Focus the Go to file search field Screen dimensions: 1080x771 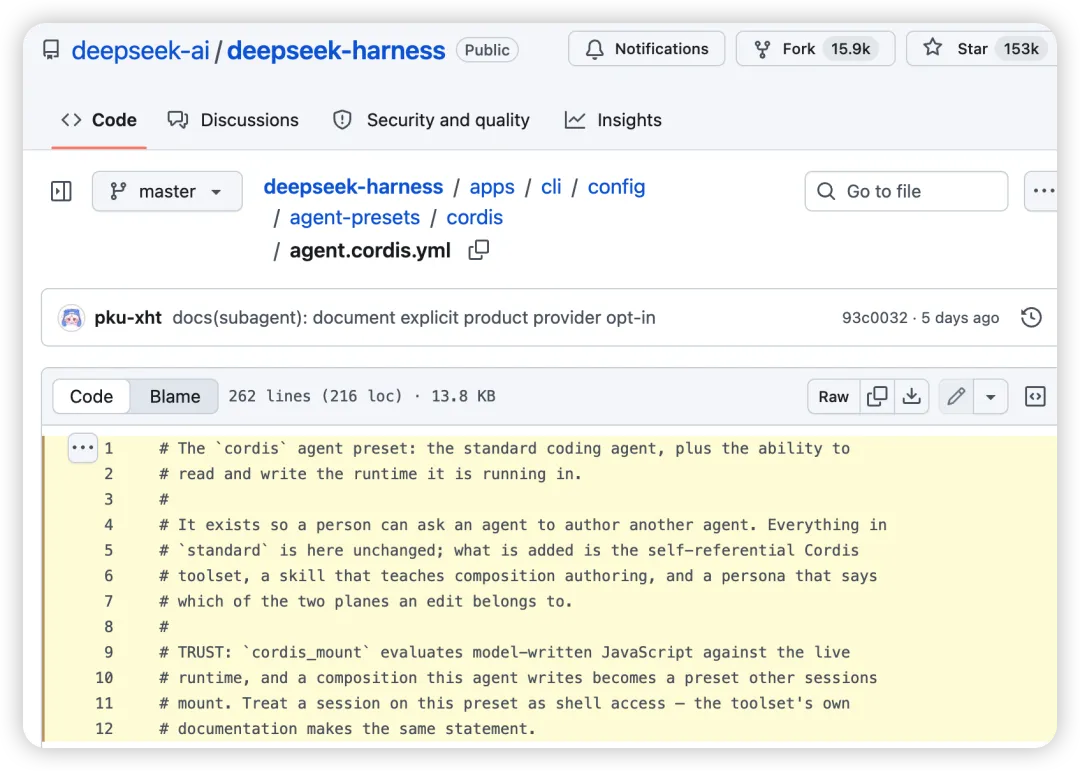pos(906,191)
